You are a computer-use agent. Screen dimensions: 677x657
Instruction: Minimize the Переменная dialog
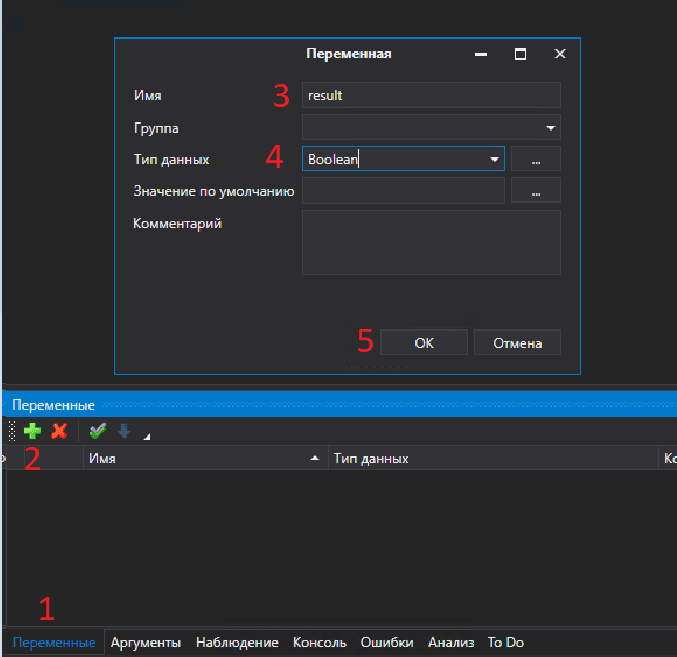[x=481, y=54]
